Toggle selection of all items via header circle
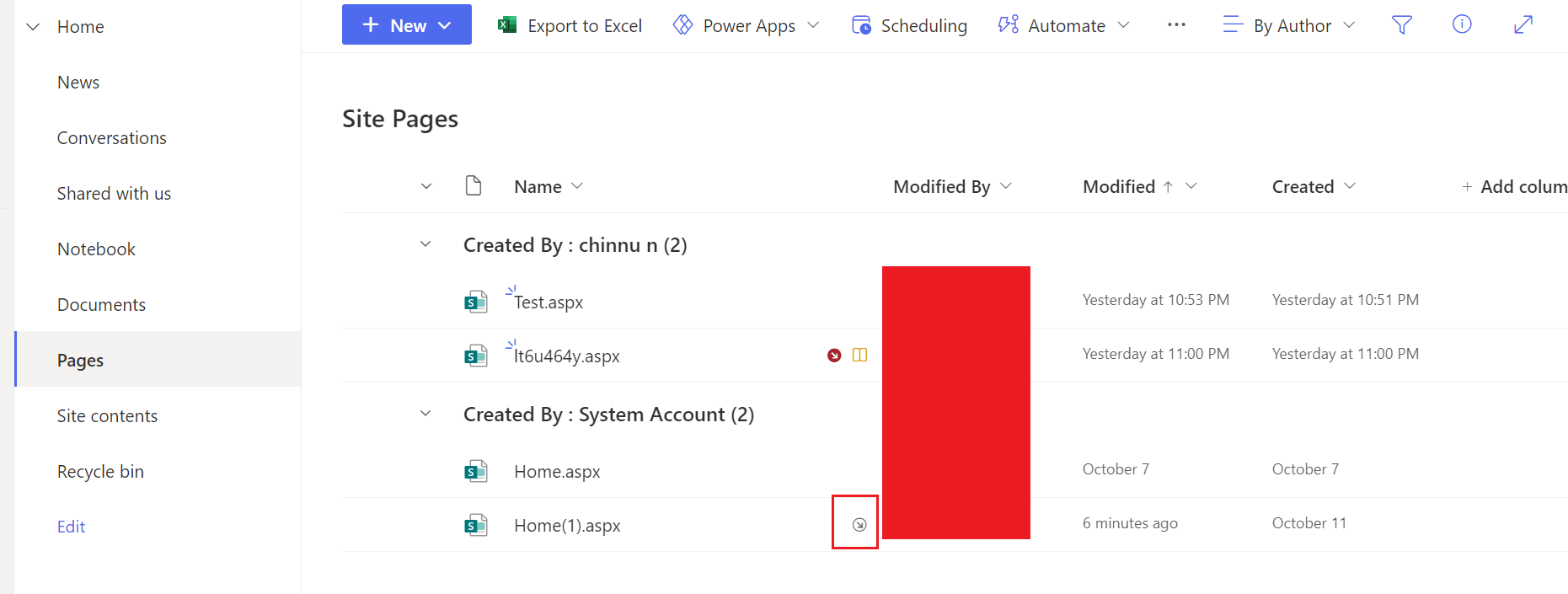Viewport: 1568px width, 594px height. 425,185
